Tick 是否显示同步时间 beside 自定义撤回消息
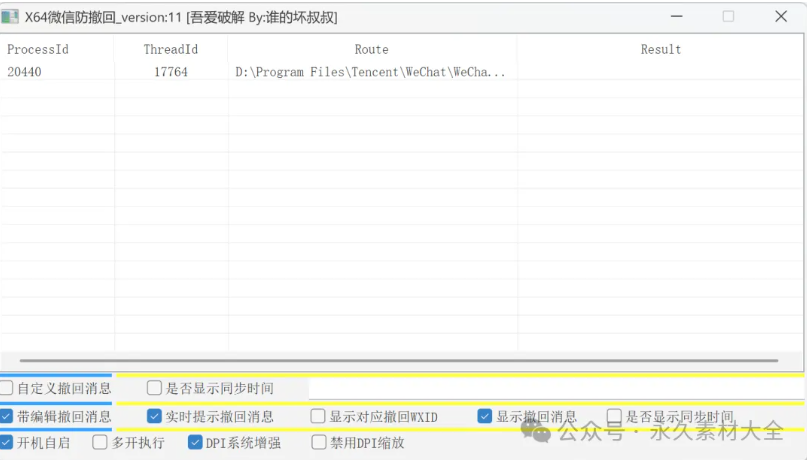The height and width of the screenshot is (460, 807). point(154,388)
